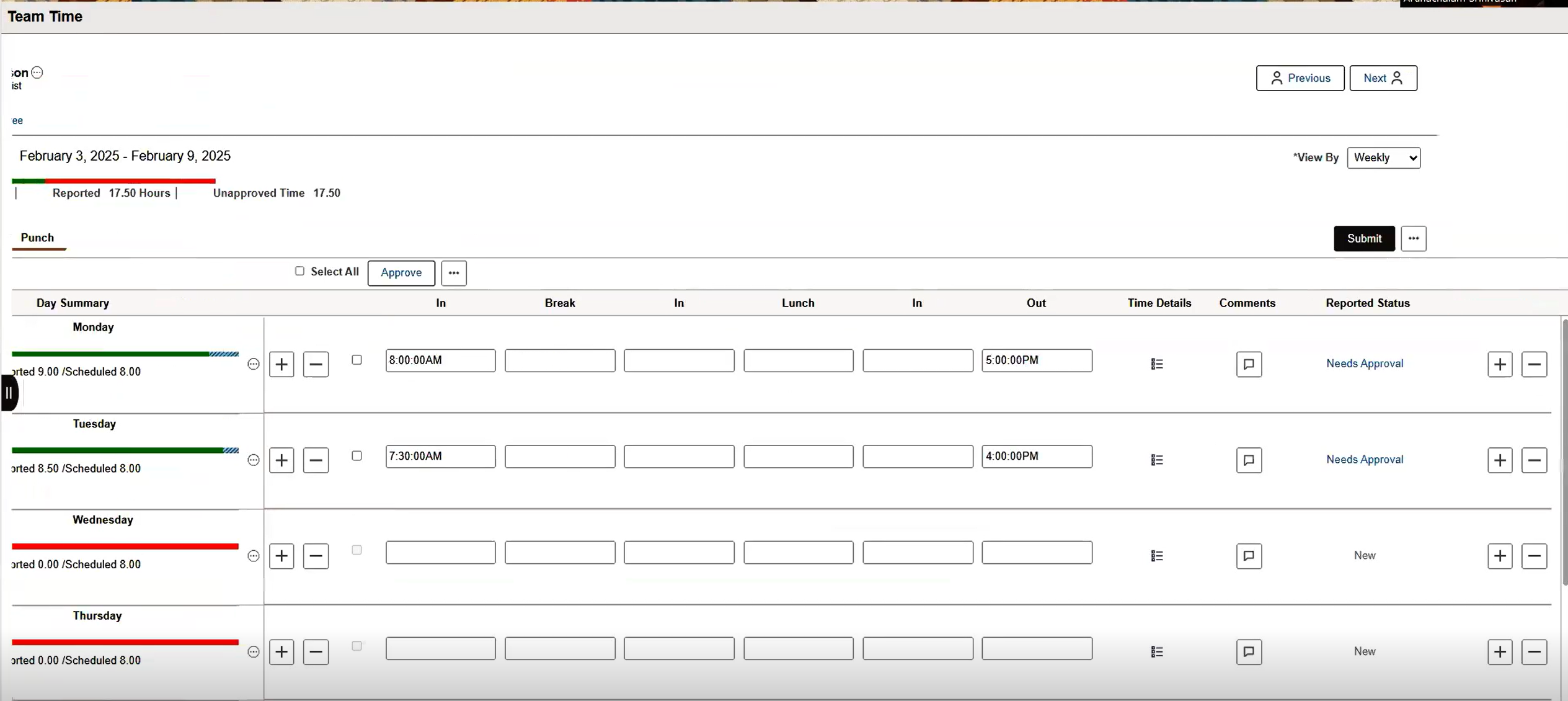The image size is (1568, 701).
Task: Click Monday's Needs Approval status link
Action: pyautogui.click(x=1364, y=364)
